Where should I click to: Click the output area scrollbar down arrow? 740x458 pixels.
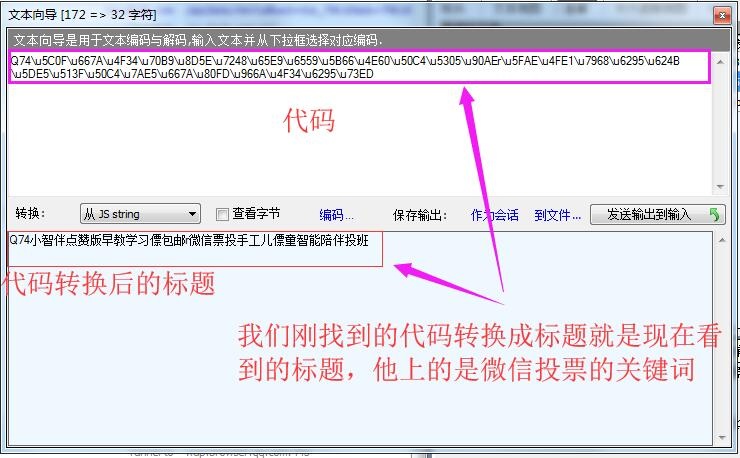point(722,438)
